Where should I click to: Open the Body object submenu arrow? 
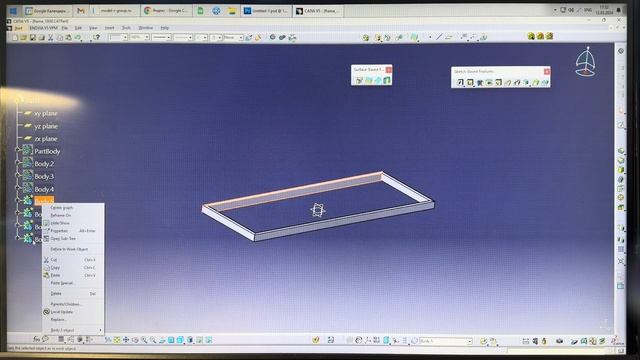tap(100, 330)
